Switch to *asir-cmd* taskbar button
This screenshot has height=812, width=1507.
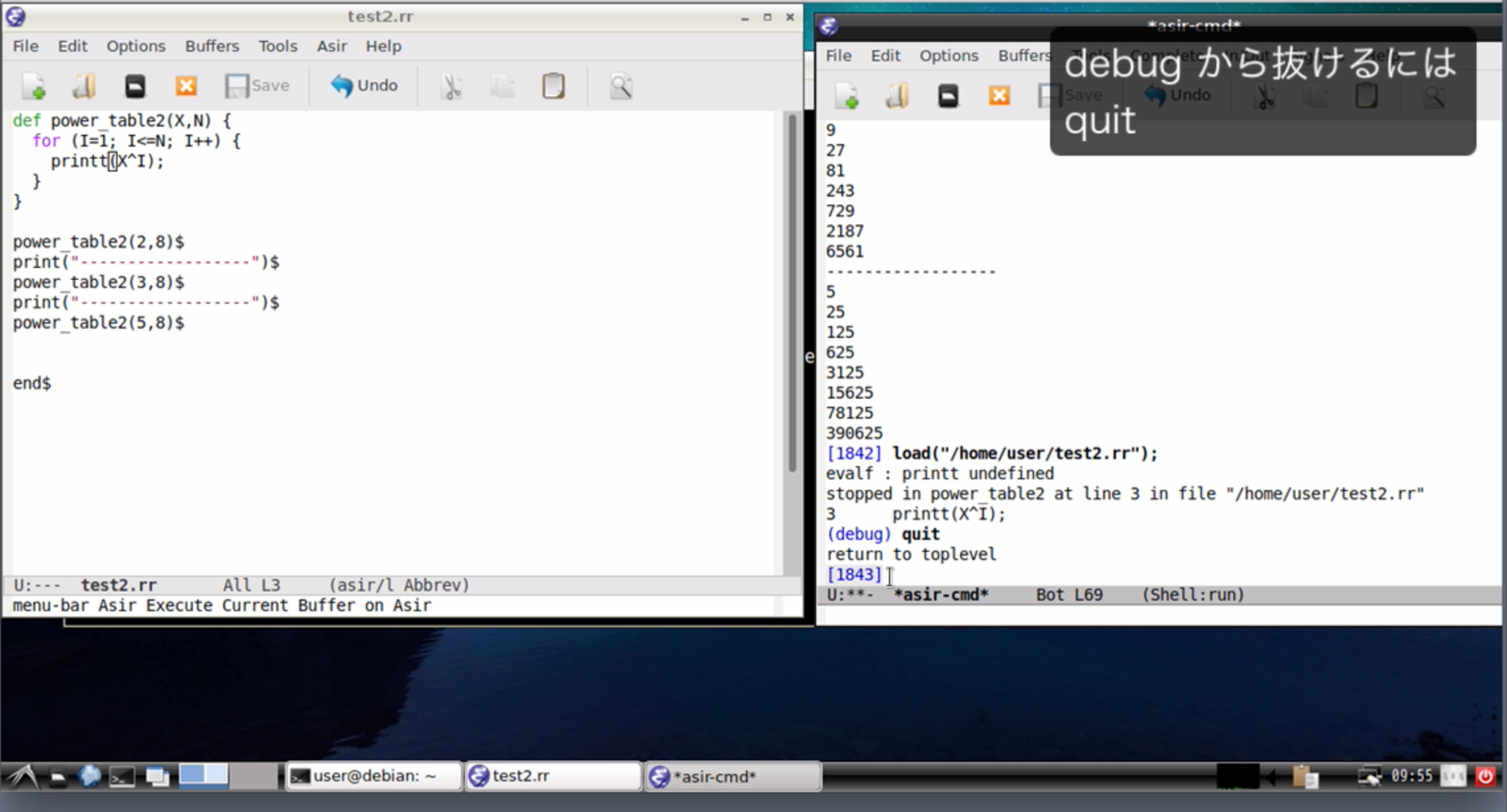[x=733, y=776]
